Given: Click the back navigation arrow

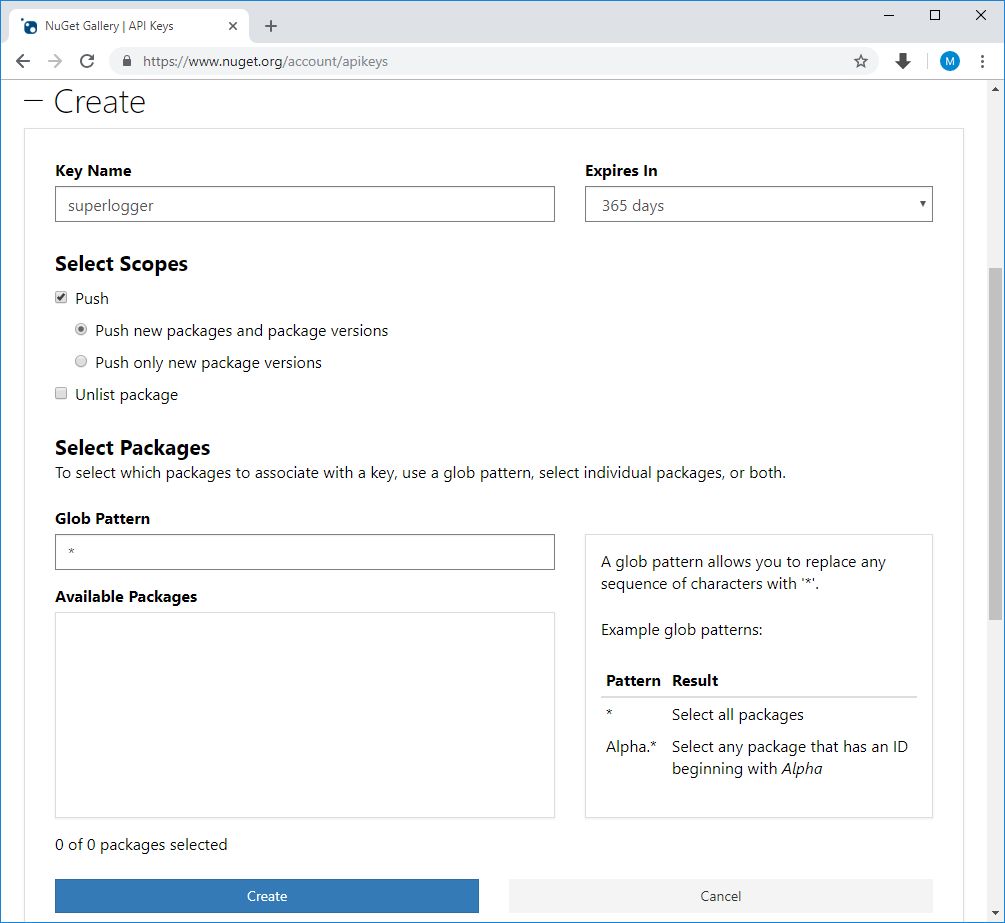Looking at the screenshot, I should coord(22,61).
